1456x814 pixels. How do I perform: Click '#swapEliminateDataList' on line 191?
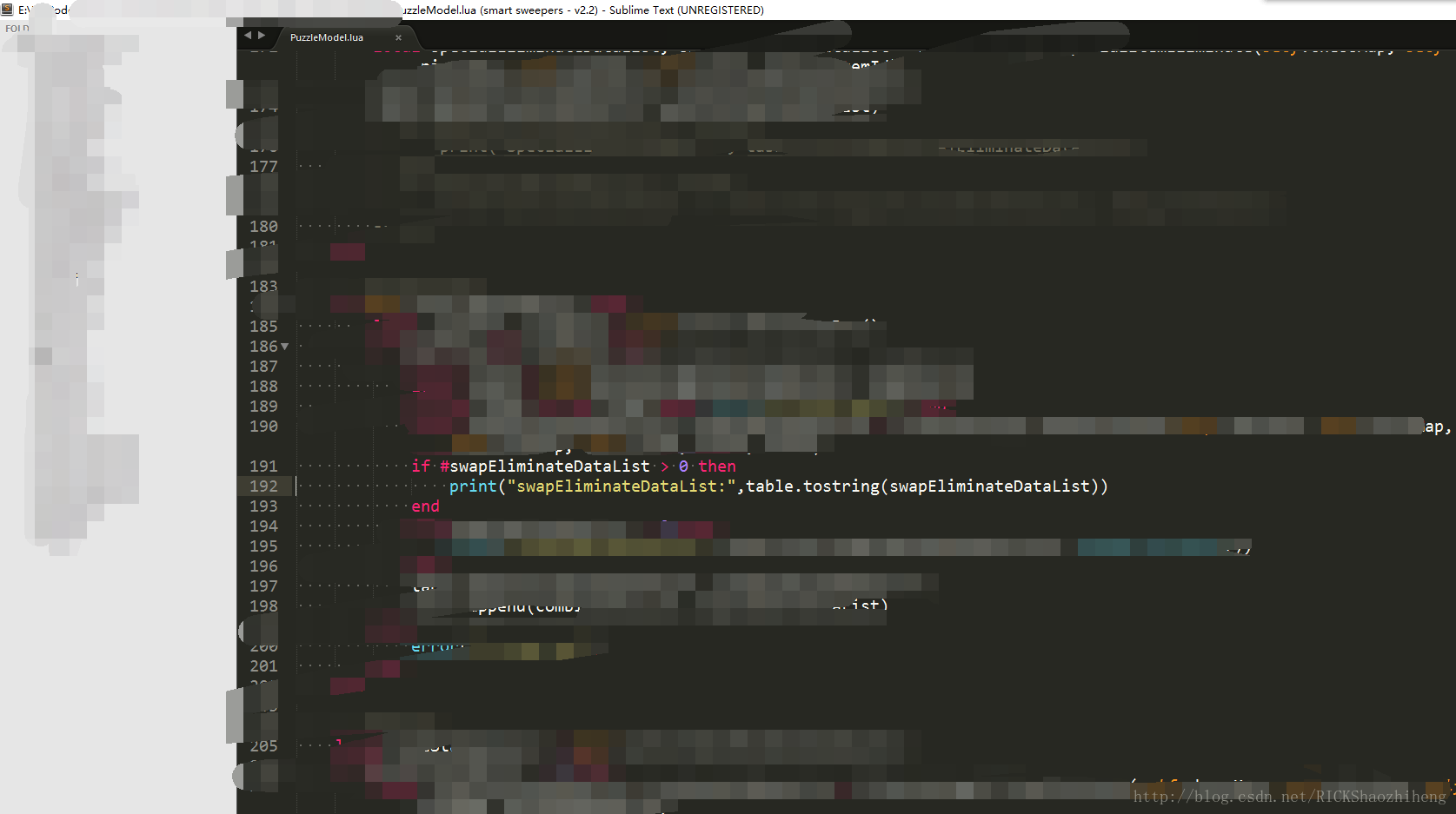(x=544, y=467)
